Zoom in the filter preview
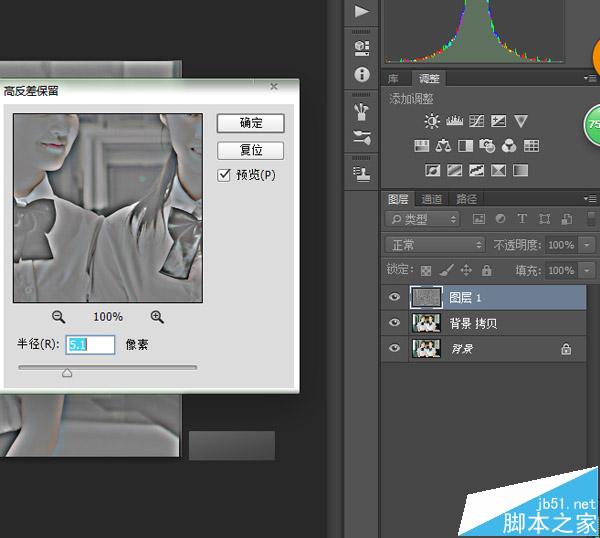 157,317
